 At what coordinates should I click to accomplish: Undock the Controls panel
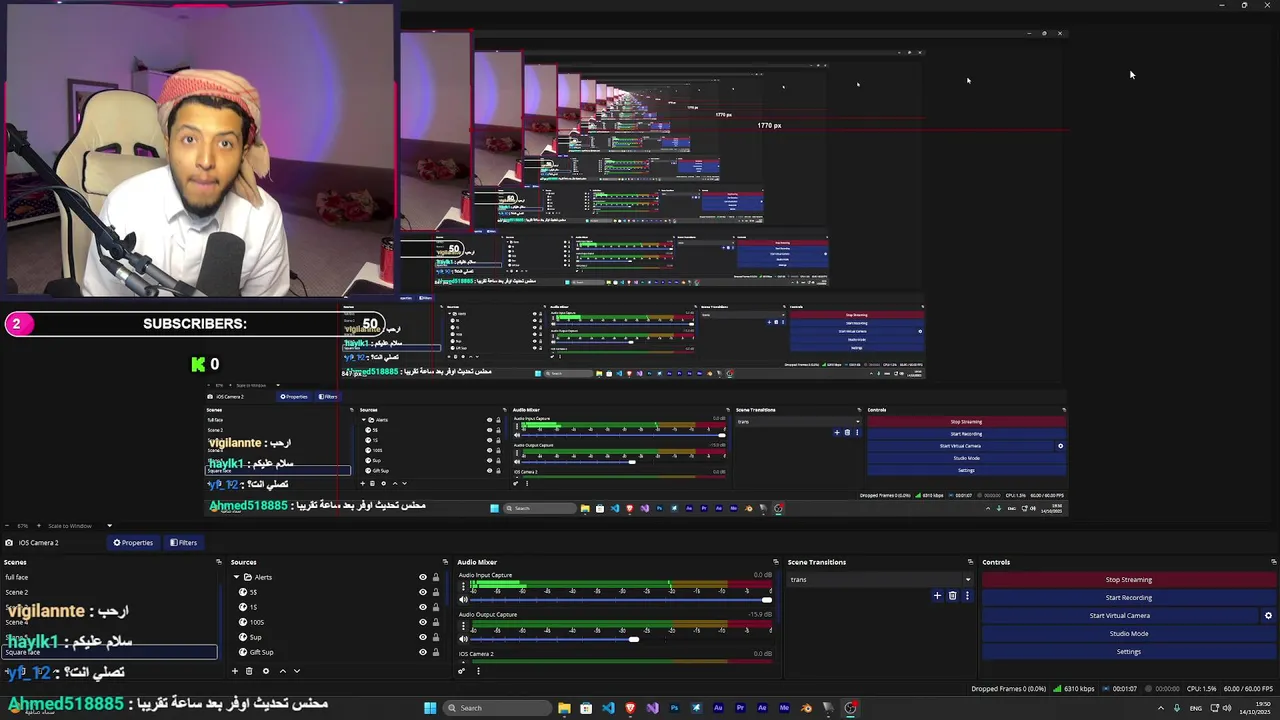coord(1273,562)
